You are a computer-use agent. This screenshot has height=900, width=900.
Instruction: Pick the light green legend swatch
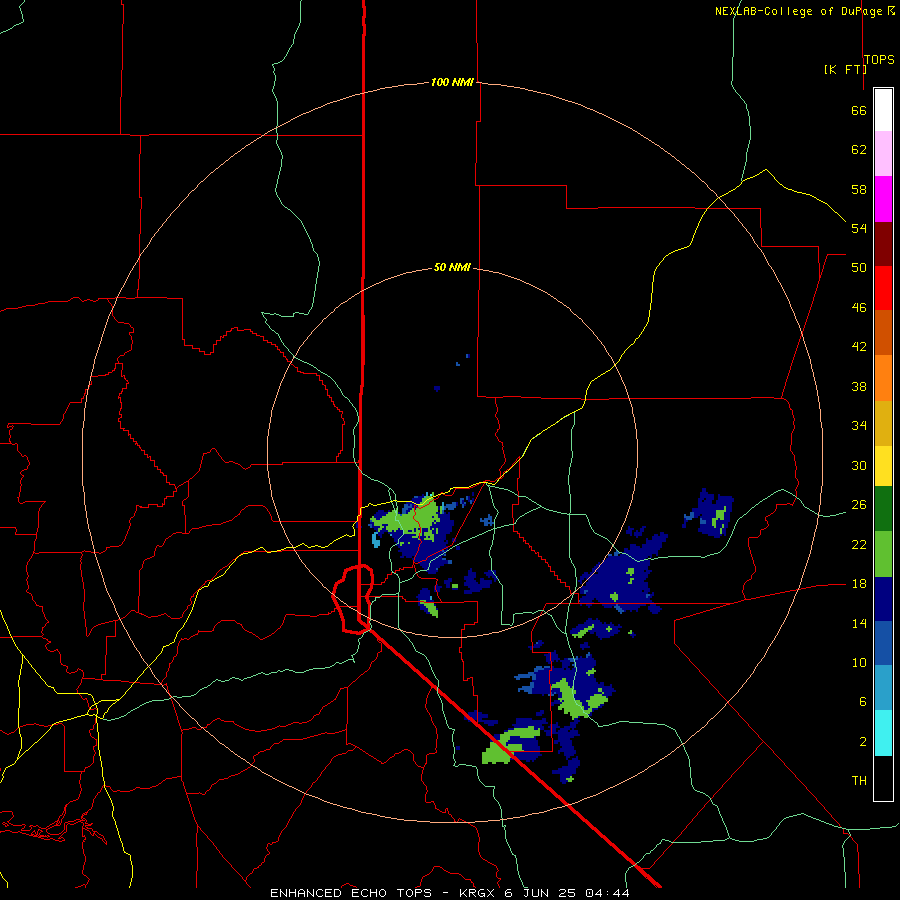[x=883, y=554]
